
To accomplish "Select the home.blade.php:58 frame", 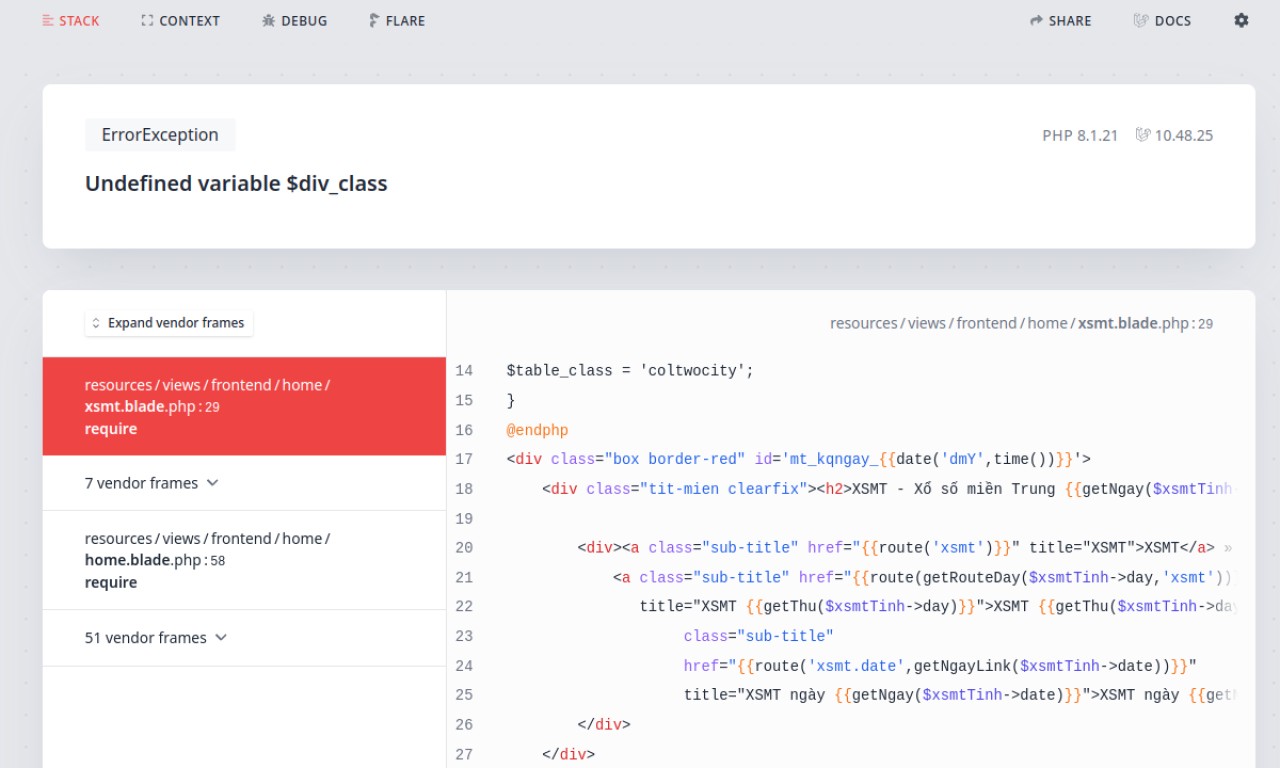I will click(244, 560).
